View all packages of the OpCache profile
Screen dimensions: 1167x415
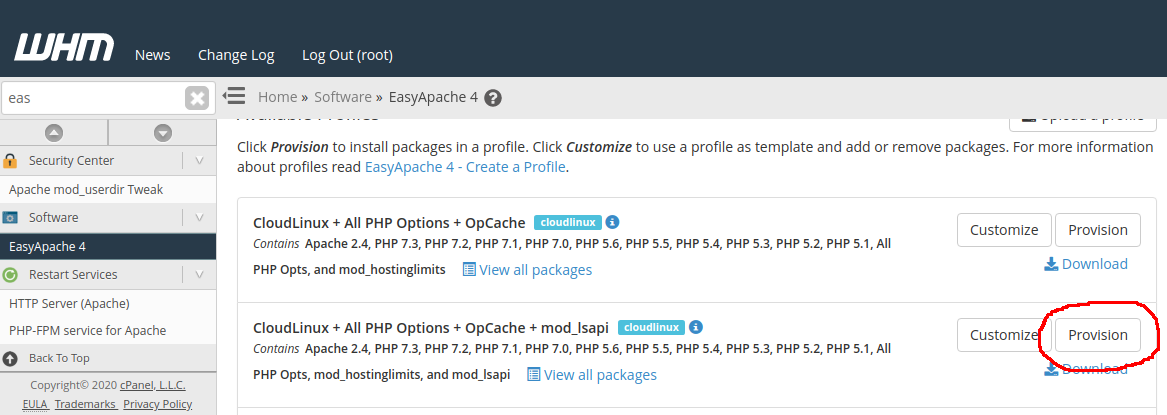528,270
